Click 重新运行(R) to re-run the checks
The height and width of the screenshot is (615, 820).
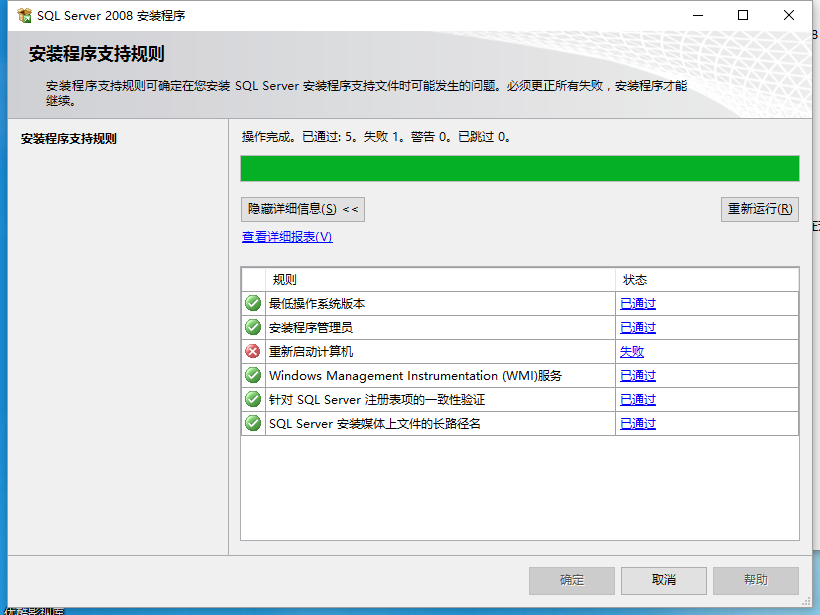point(760,209)
